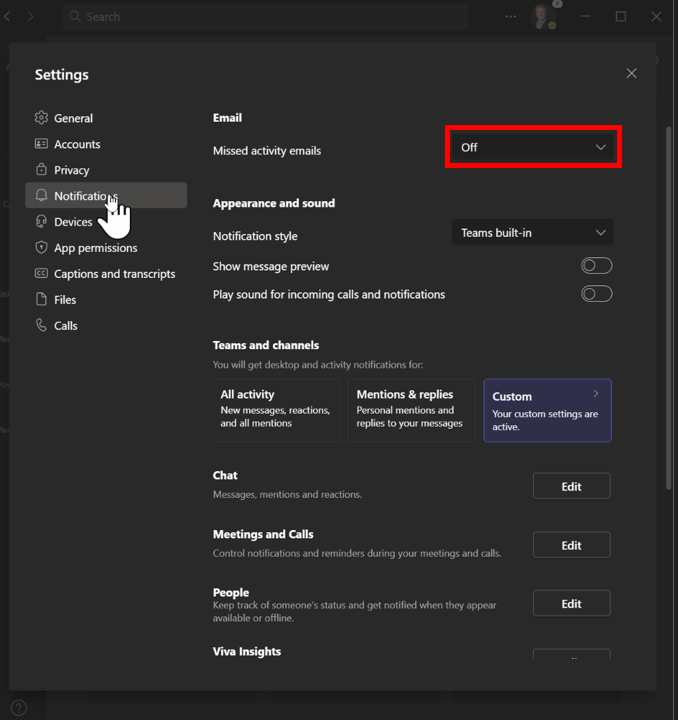Open the Help question mark icon
This screenshot has height=720, width=678.
(19, 708)
